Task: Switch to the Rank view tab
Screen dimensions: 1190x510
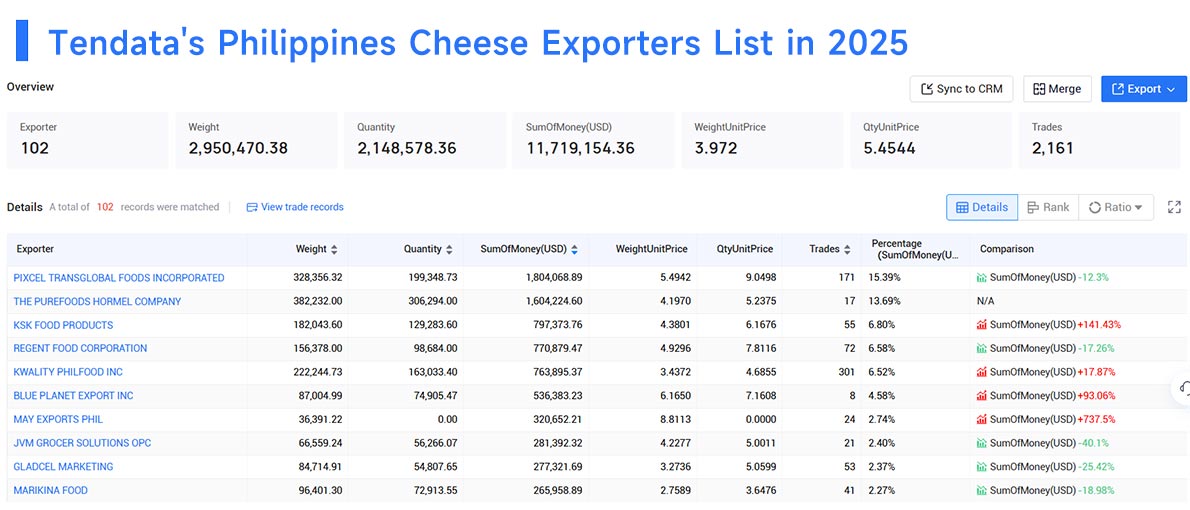Action: [x=1048, y=207]
